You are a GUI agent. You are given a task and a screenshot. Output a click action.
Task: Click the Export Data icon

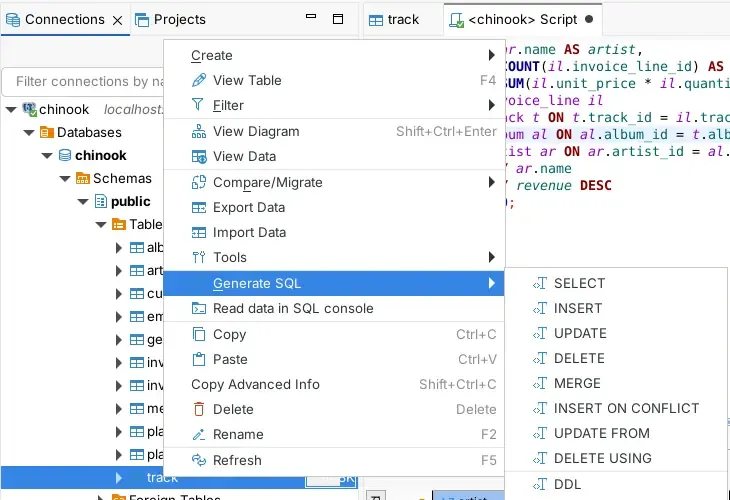point(199,208)
